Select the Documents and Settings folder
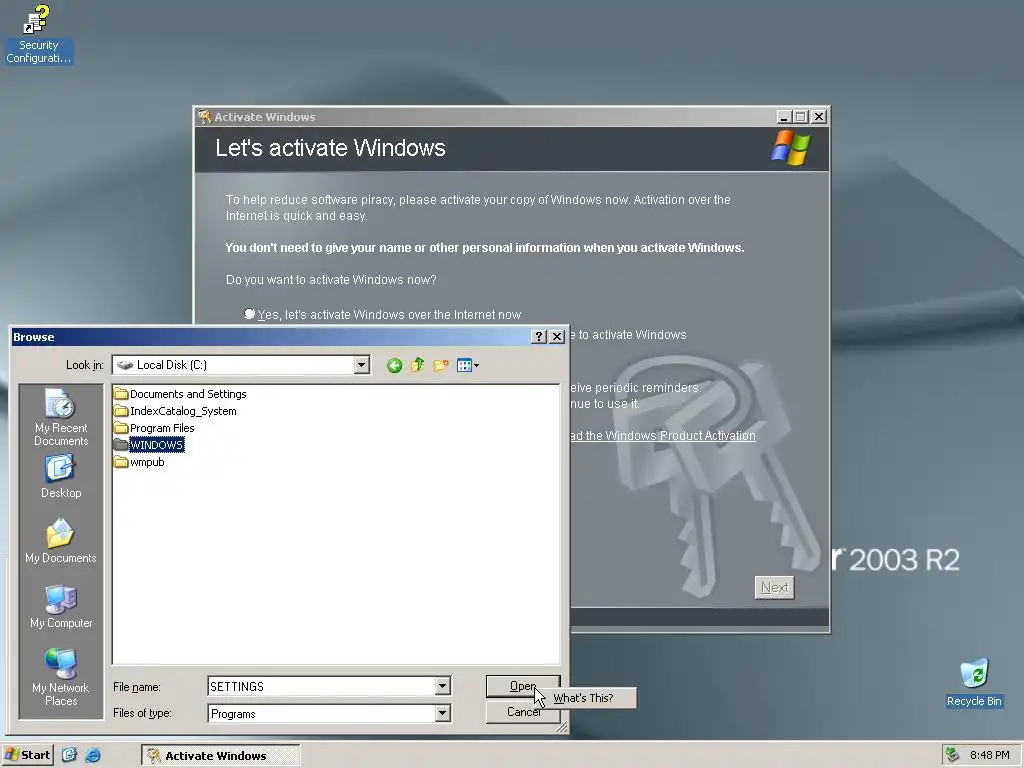Screen dimensions: 1024x768 click(x=180, y=394)
